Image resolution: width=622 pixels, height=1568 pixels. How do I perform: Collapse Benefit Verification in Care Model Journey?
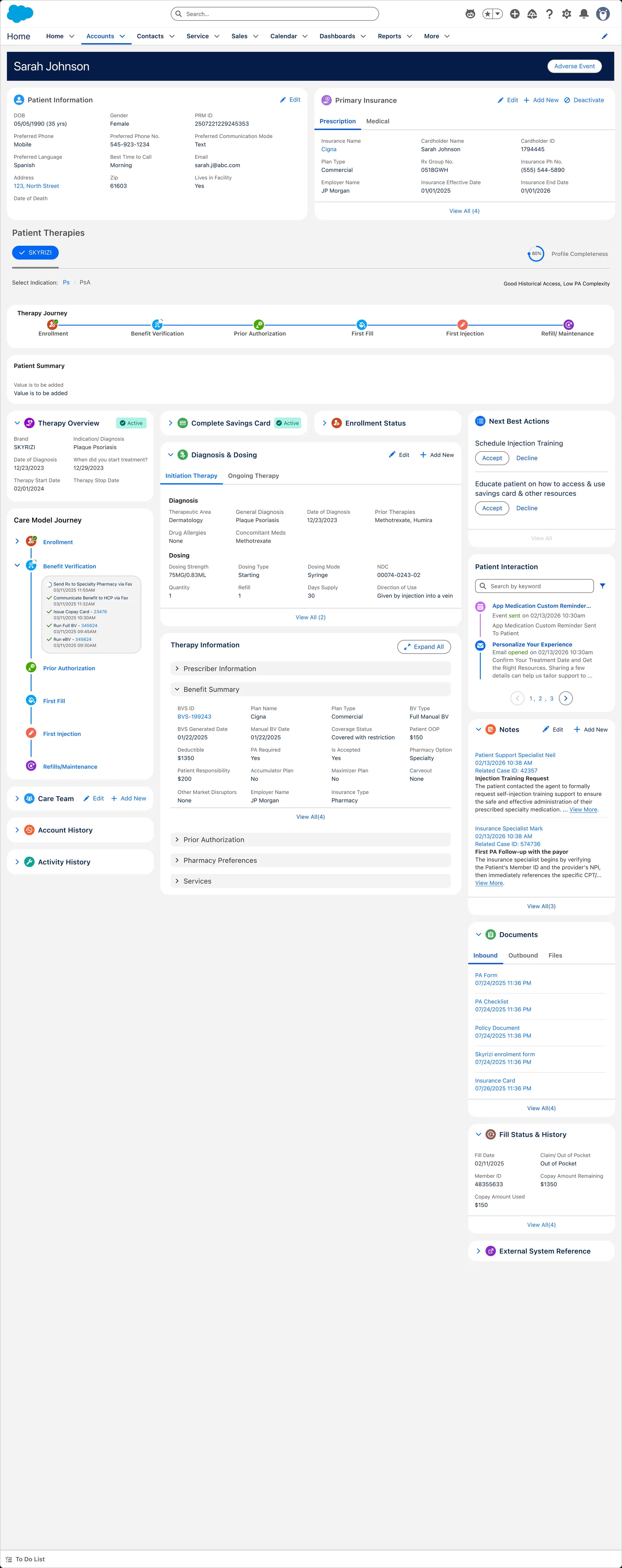[x=17, y=566]
